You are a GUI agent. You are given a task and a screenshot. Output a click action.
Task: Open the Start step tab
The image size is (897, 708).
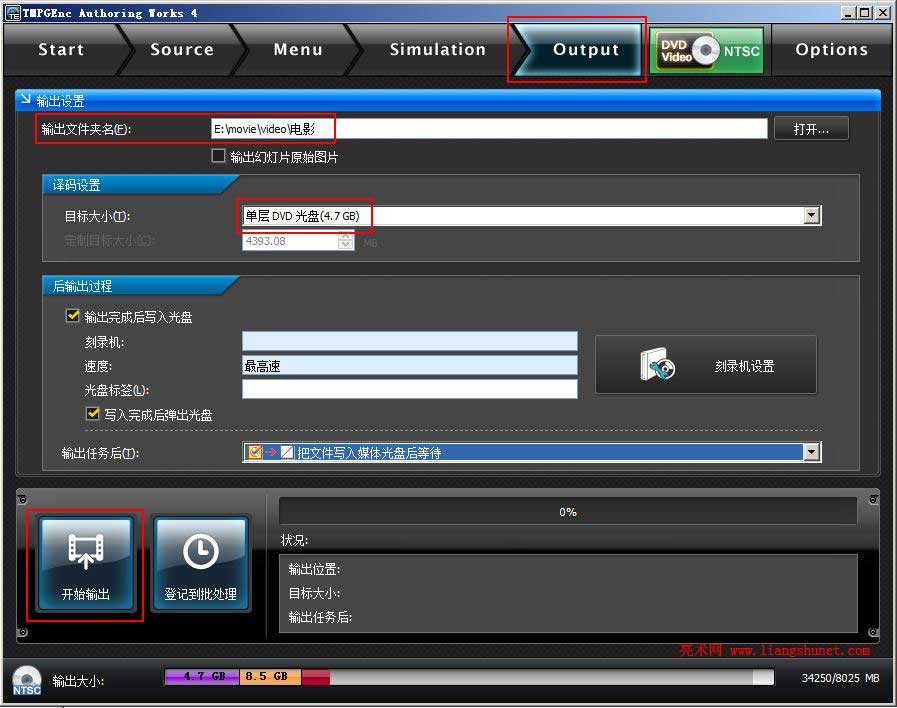coord(61,50)
